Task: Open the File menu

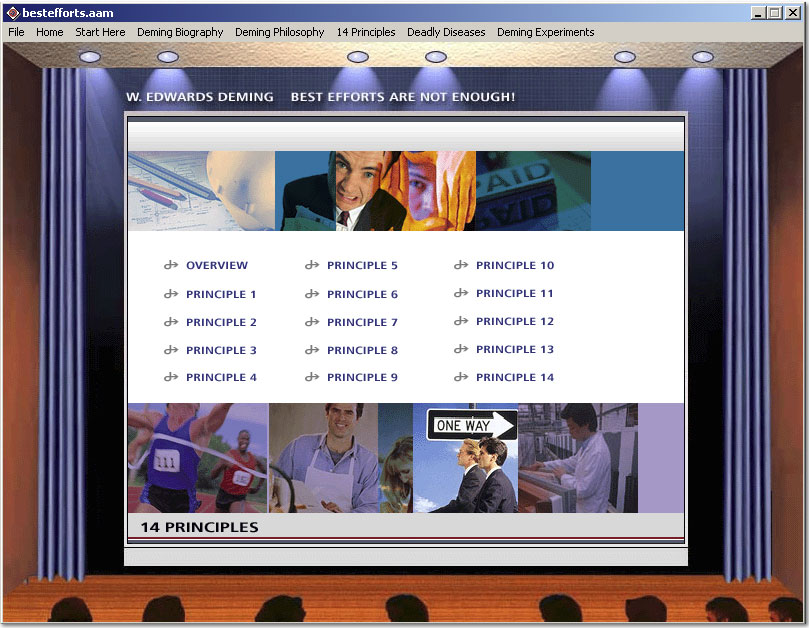Action: [16, 32]
